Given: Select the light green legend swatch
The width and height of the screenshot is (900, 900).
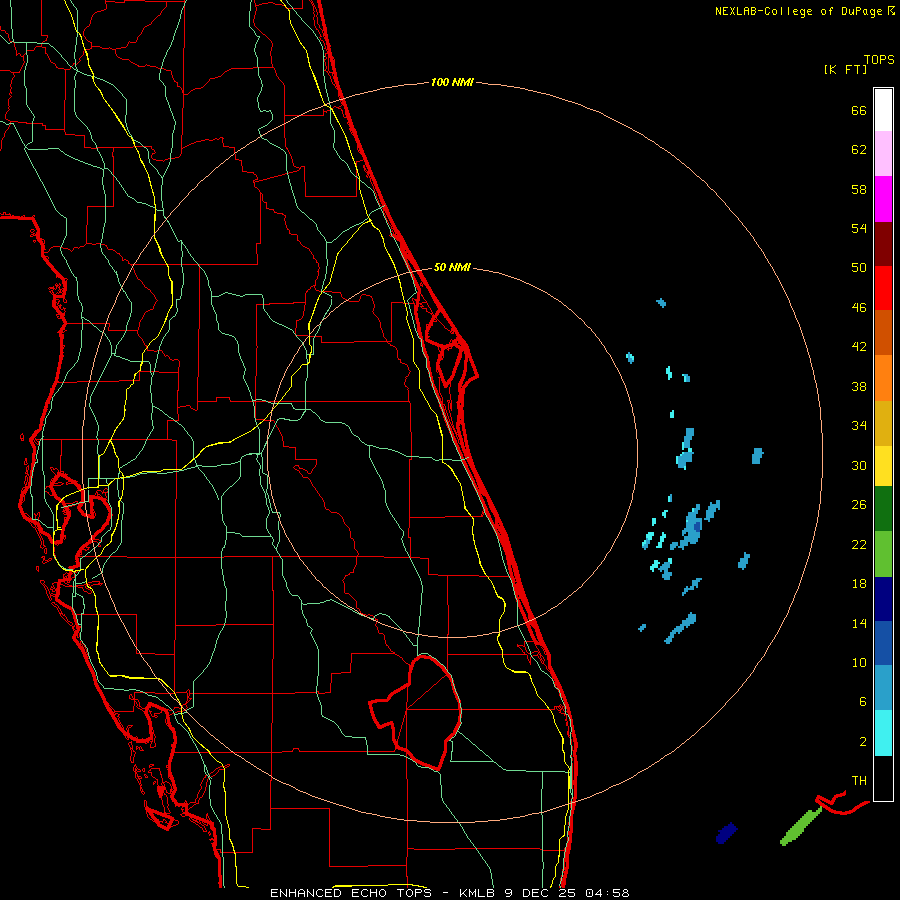Looking at the screenshot, I should pyautogui.click(x=883, y=554).
